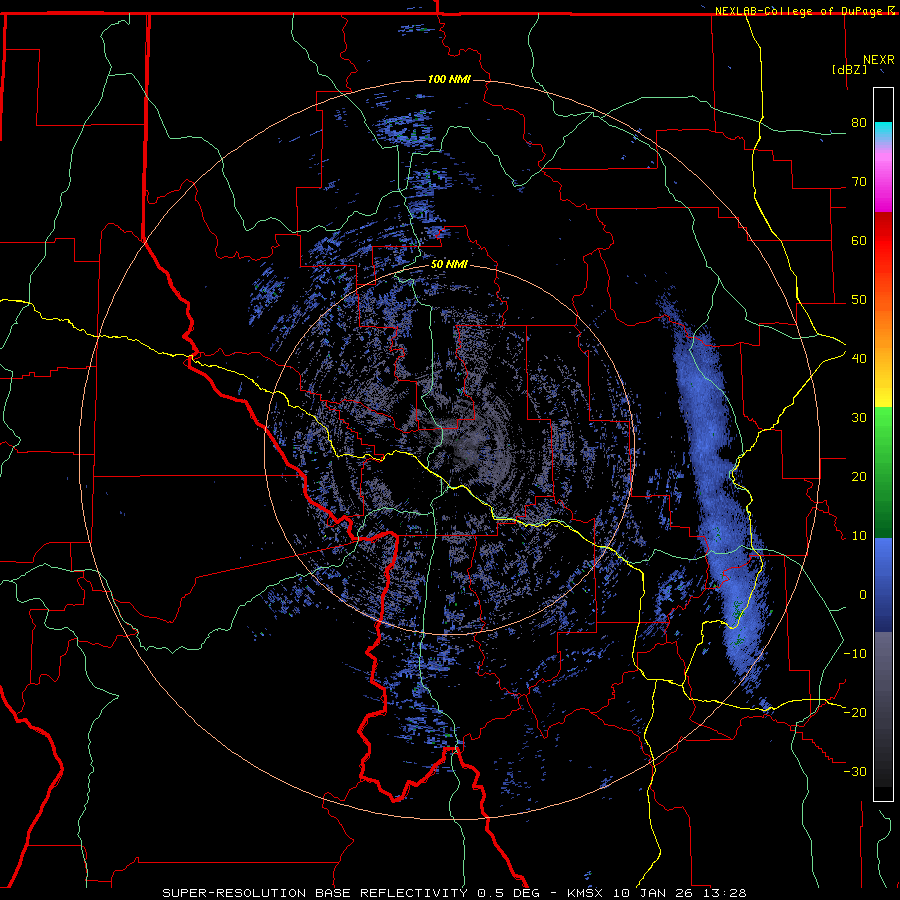The height and width of the screenshot is (900, 900).
Task: Click the 50 dBZ scale value
Action: [x=859, y=300]
